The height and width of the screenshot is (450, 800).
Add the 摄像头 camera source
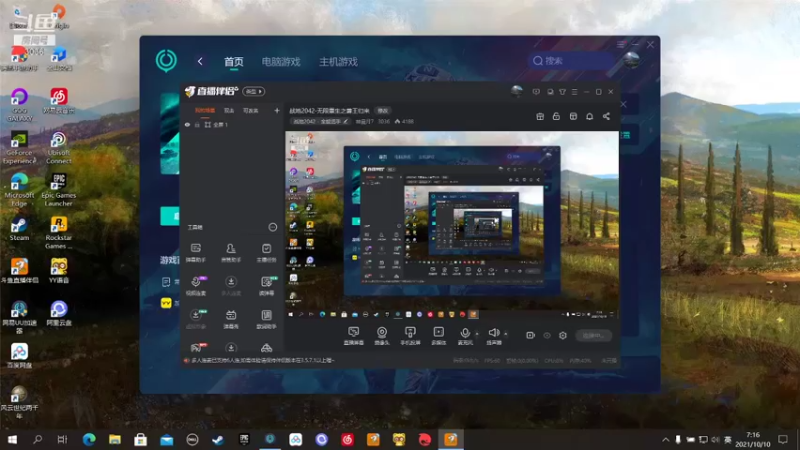coord(382,336)
